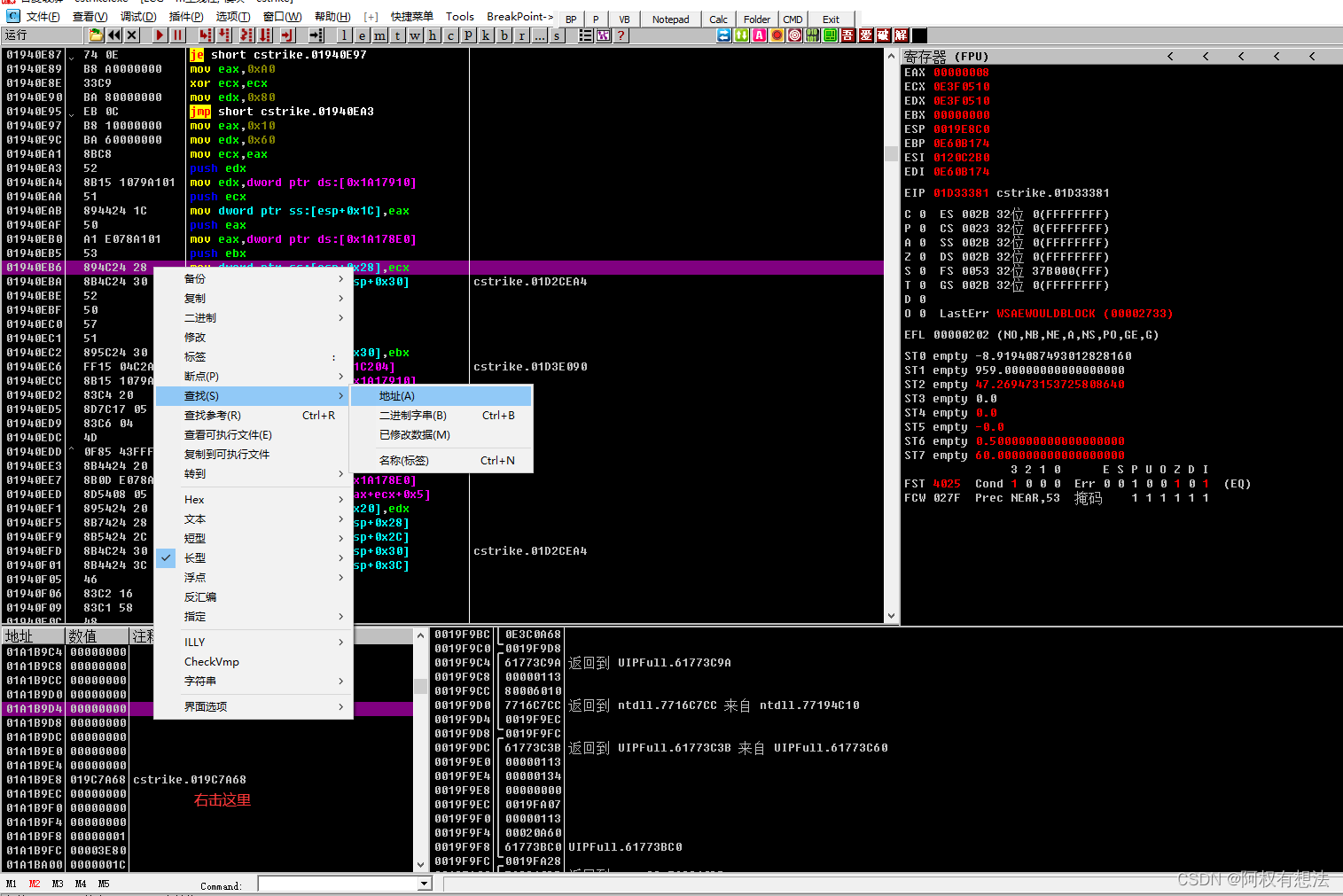Click the disassembly vertical scrollbar thumb

pos(891,153)
